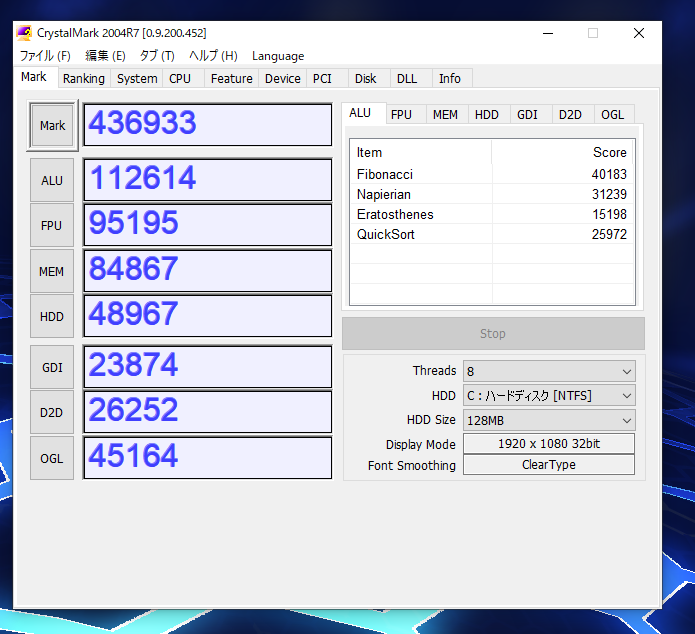The height and width of the screenshot is (634, 695).
Task: Close the CrystalMark window
Action: tap(639, 33)
